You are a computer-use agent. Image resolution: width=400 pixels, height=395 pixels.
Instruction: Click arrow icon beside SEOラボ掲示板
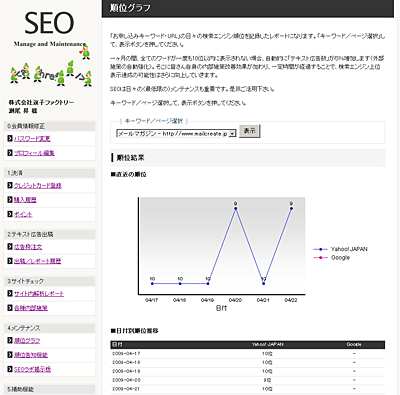pos(10,369)
